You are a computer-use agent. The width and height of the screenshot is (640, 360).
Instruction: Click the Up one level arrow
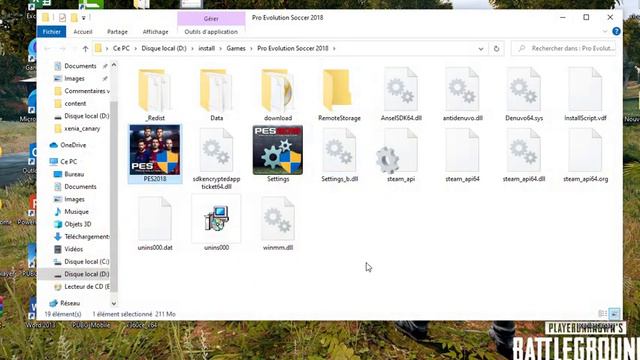coord(85,49)
